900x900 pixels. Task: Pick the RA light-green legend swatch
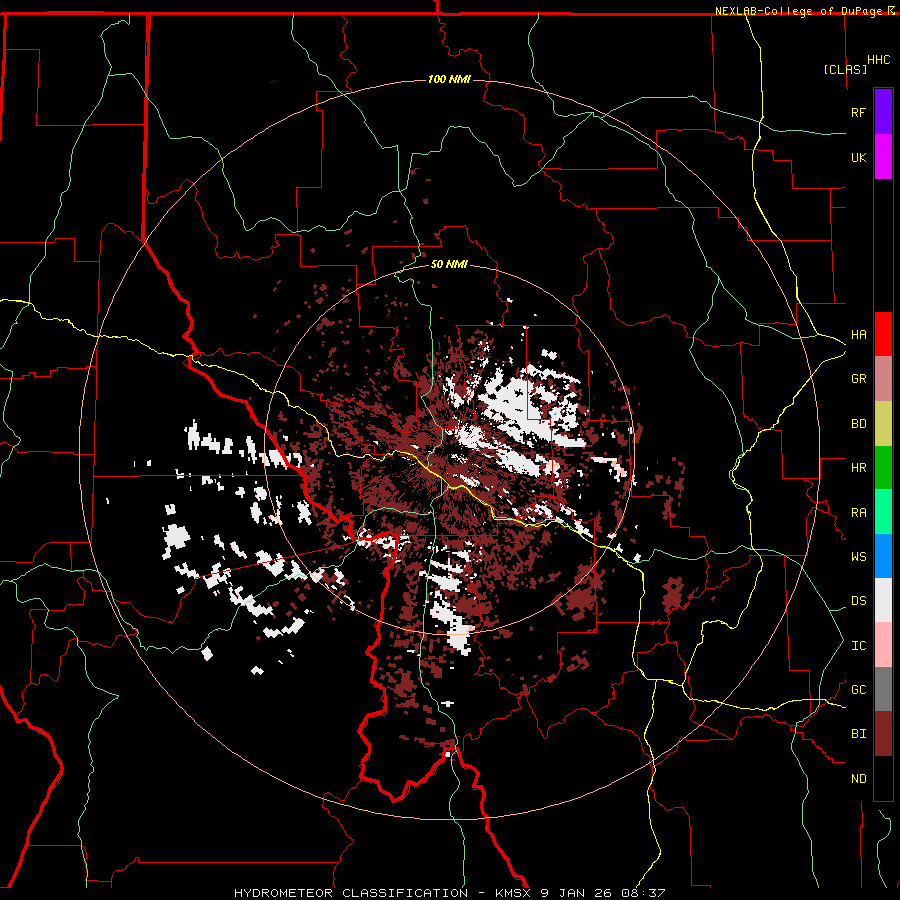883,512
